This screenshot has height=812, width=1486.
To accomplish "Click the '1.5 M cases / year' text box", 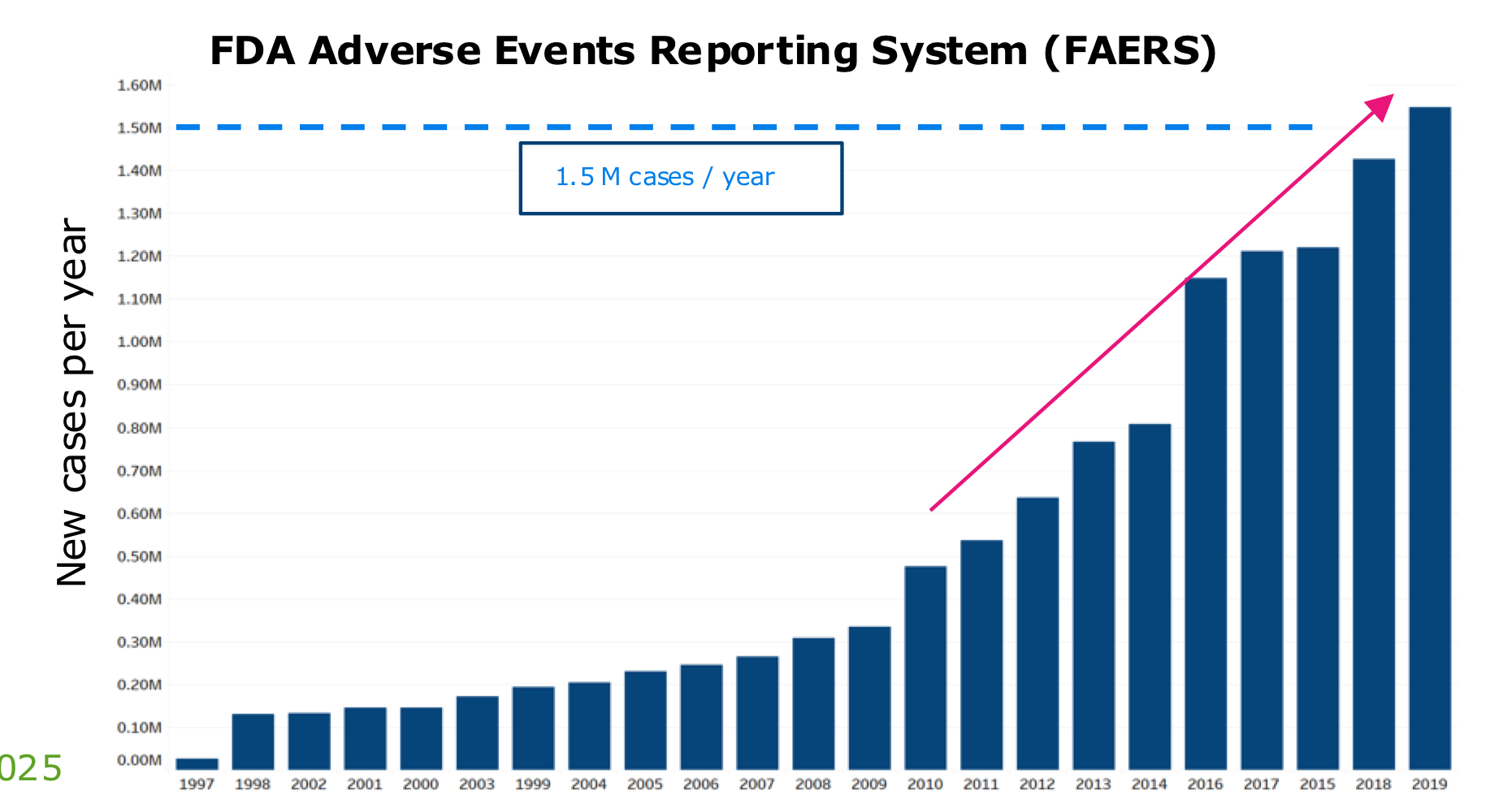I will [x=681, y=179].
